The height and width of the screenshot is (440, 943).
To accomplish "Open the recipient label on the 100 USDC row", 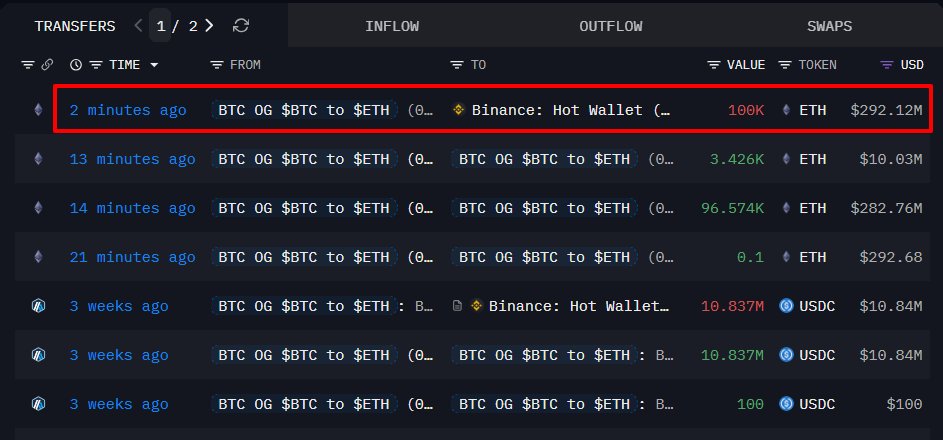I will coord(544,405).
